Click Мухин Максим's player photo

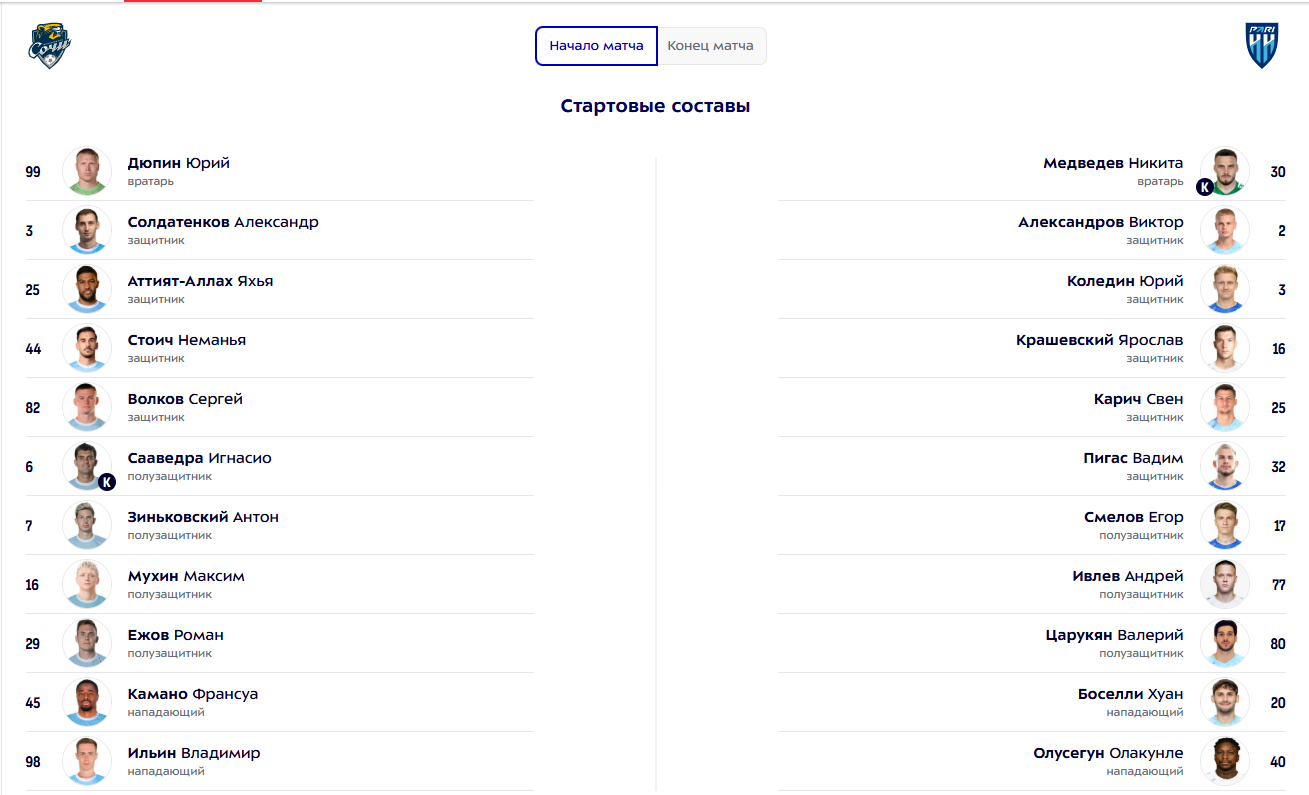(x=87, y=584)
